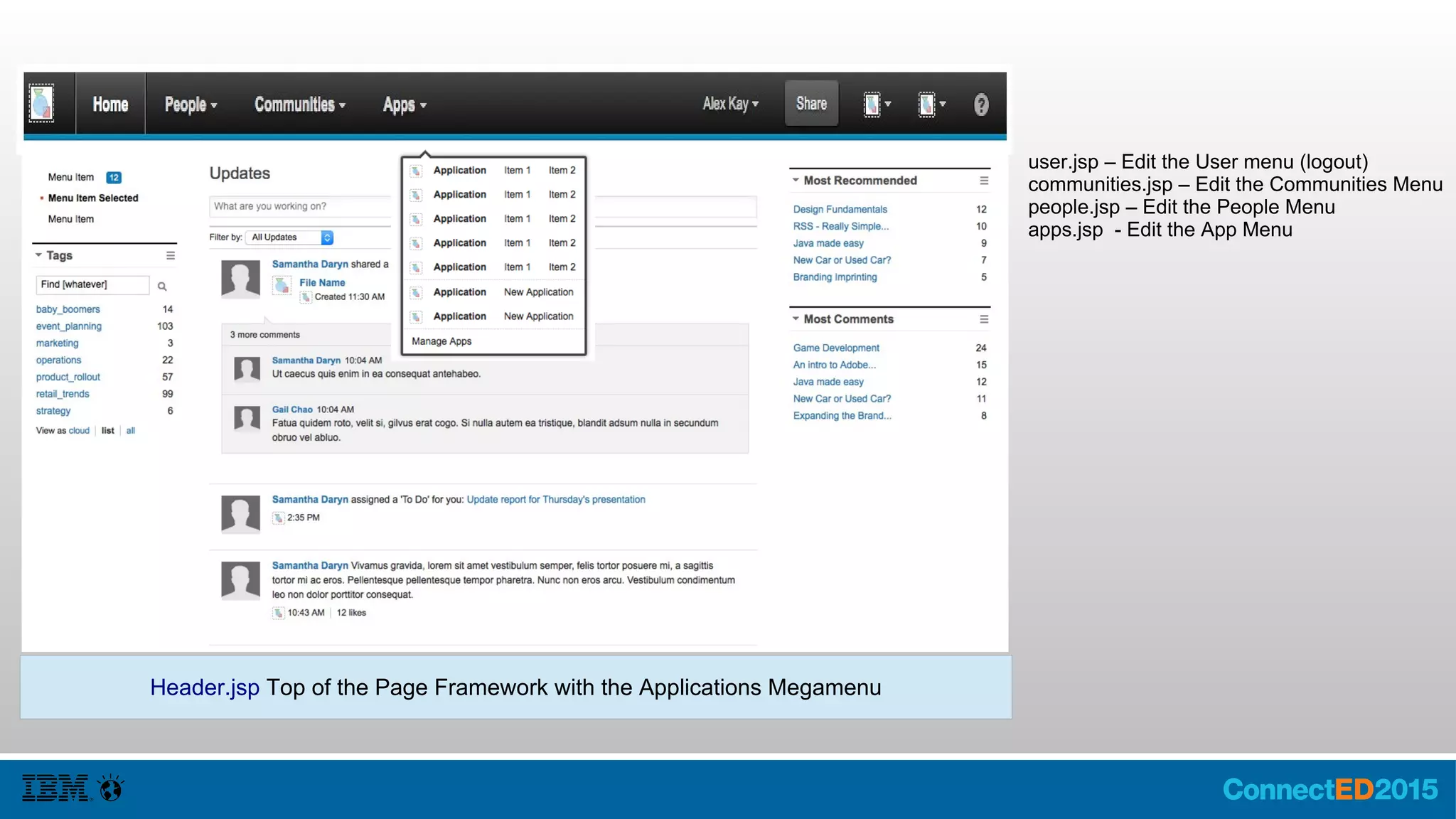Screen dimensions: 1456x819
Task: Open the retail_trends tag
Action: coord(63,394)
